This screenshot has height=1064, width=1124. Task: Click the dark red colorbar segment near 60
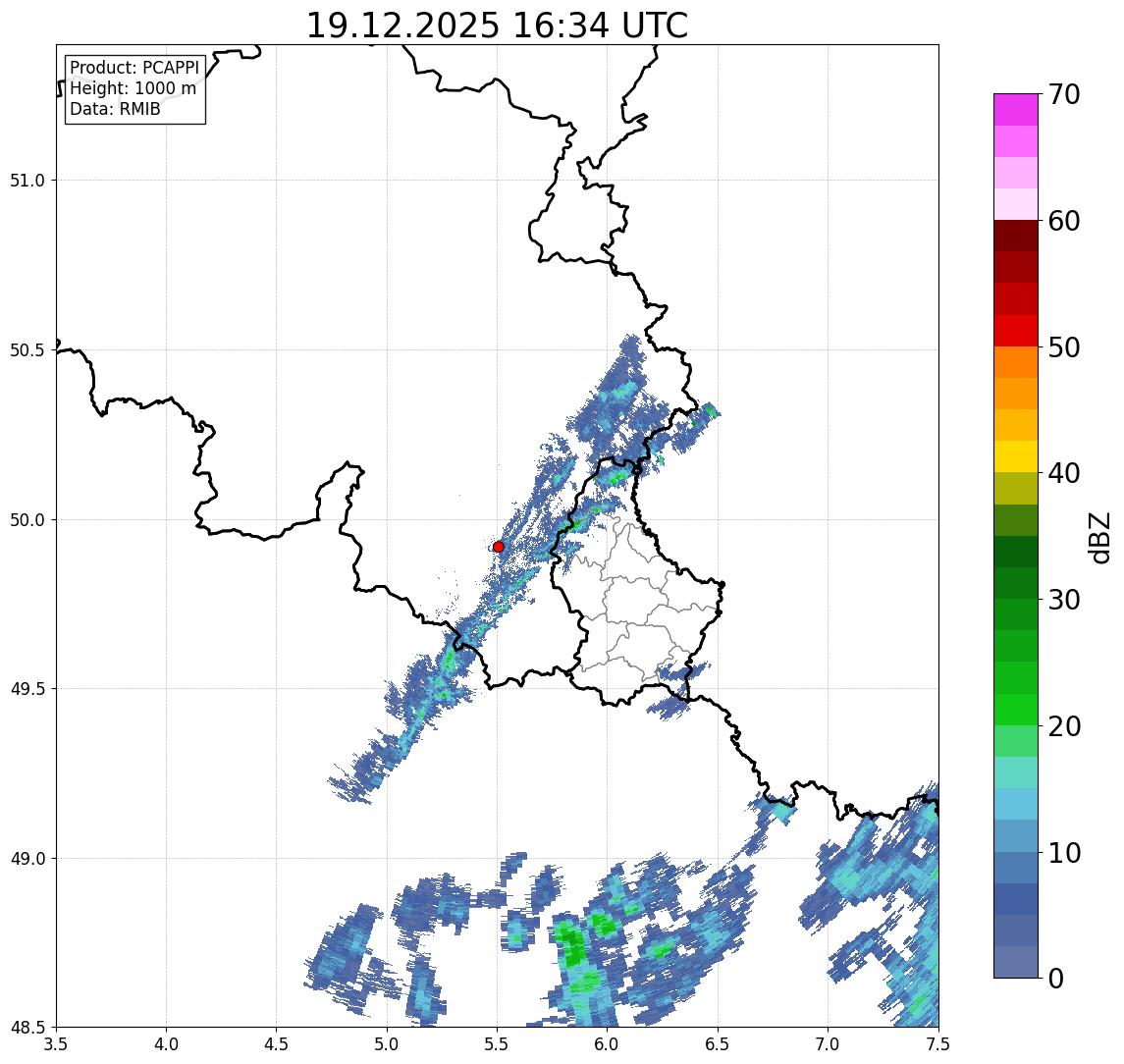point(1016,236)
